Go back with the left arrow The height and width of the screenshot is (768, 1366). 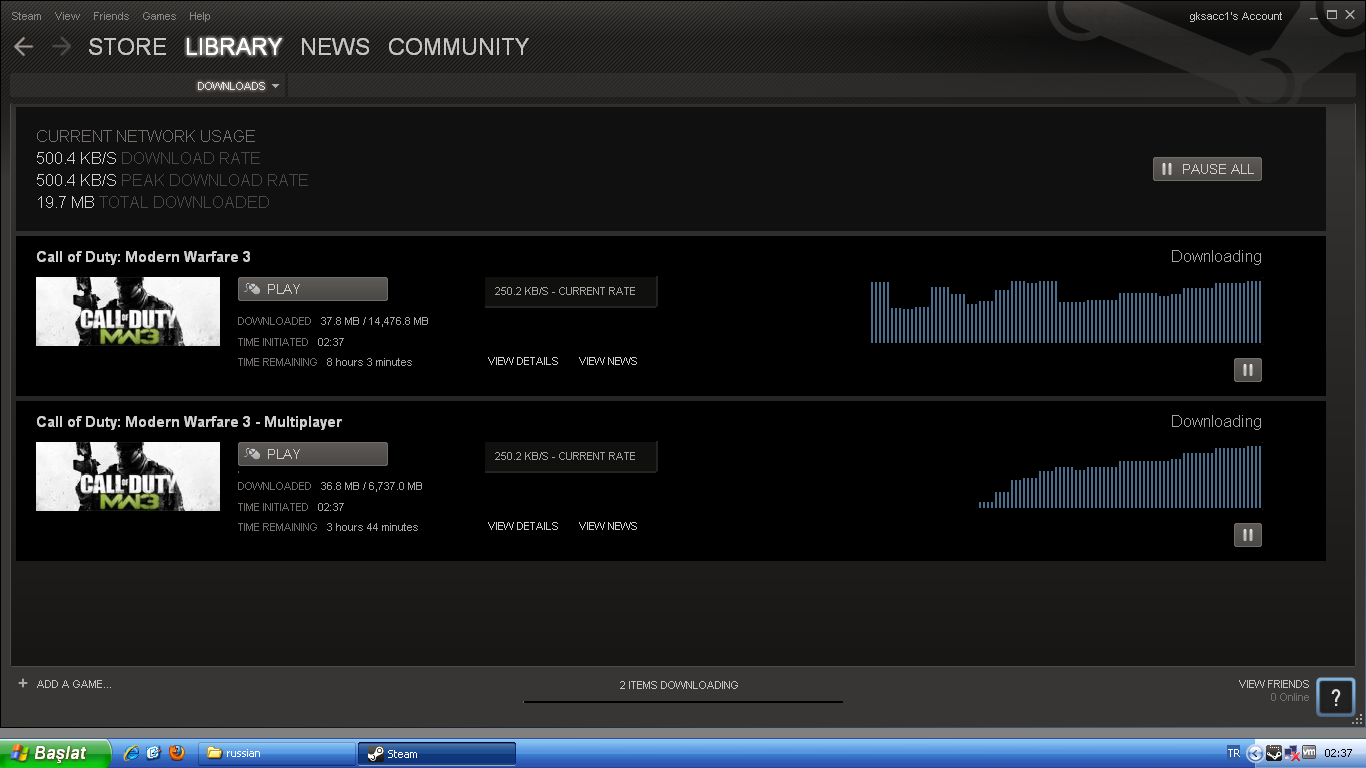(24, 47)
